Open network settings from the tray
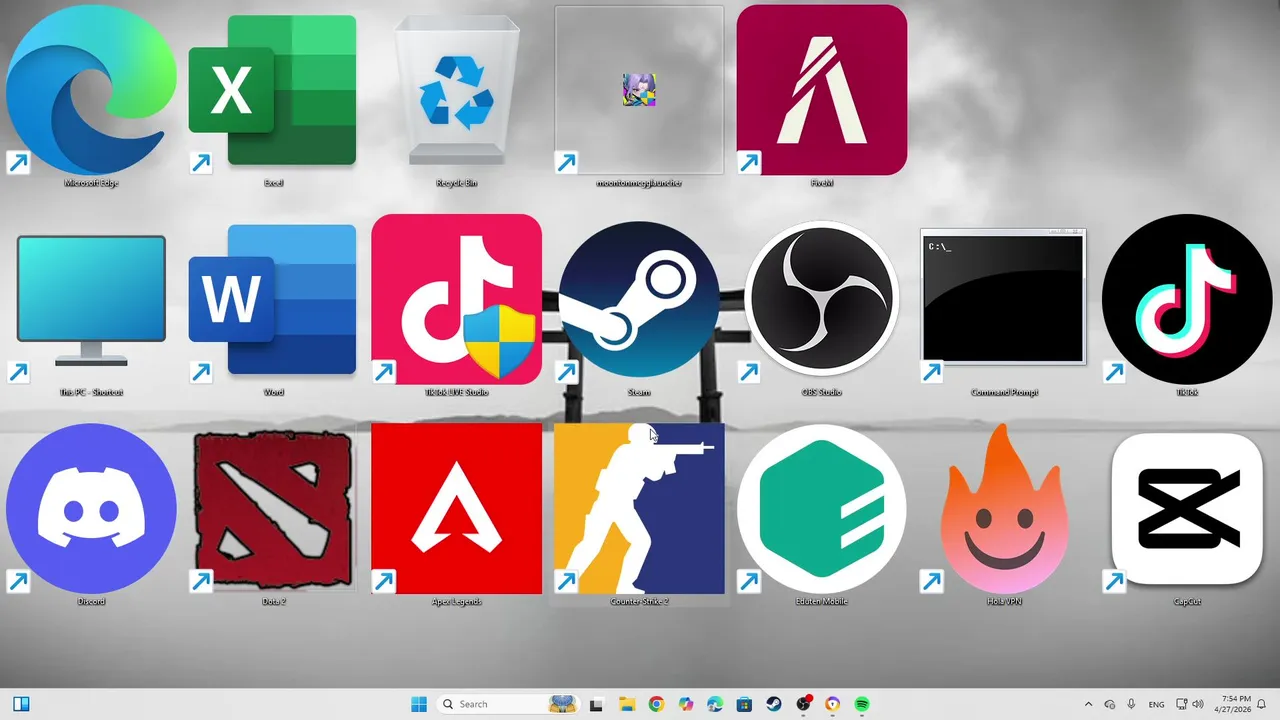Viewport: 1280px width, 720px height. 1181,704
